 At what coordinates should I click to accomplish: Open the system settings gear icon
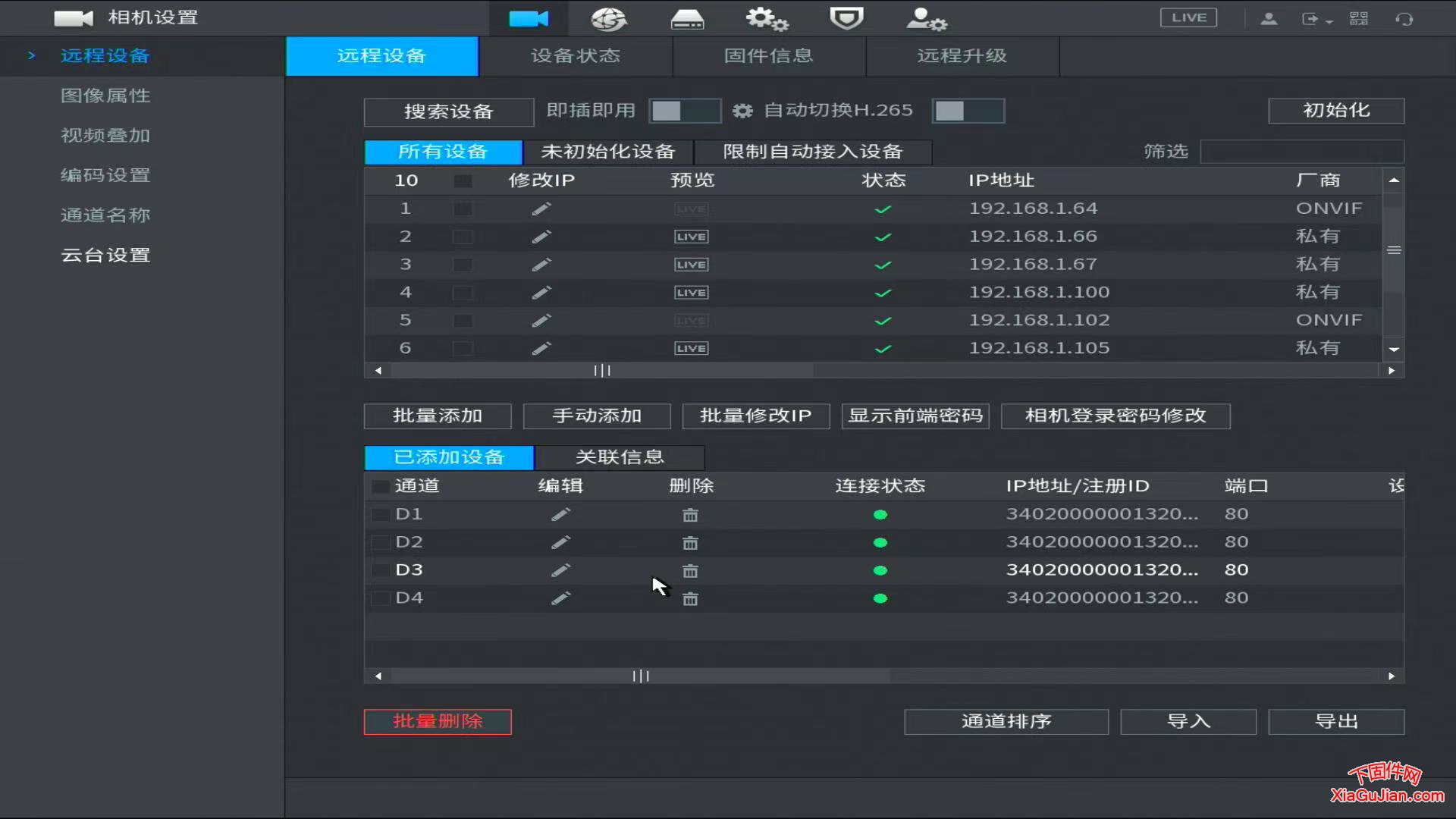[x=767, y=19]
